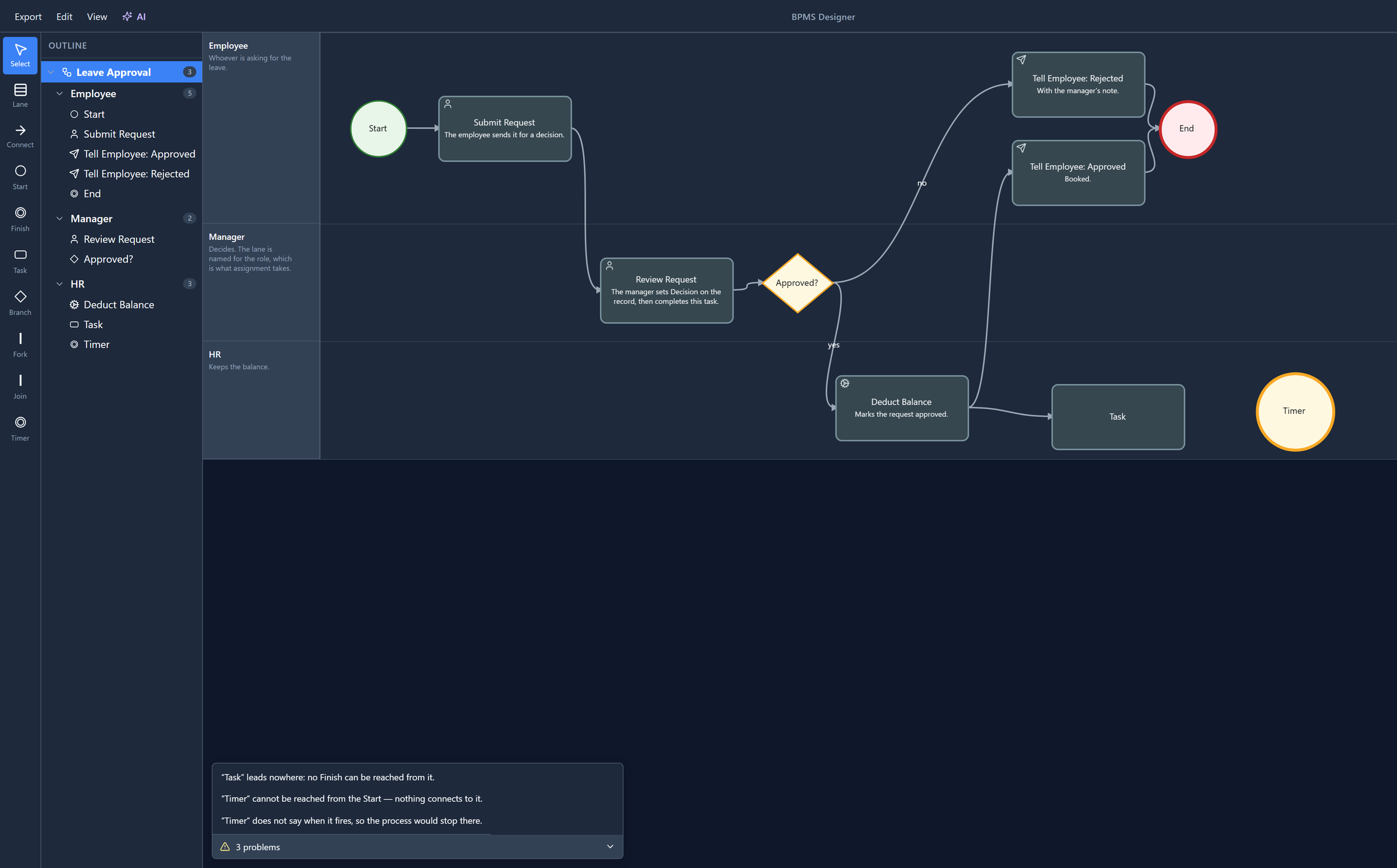
Task: Click the Manager lane header
Action: pyautogui.click(x=261, y=282)
